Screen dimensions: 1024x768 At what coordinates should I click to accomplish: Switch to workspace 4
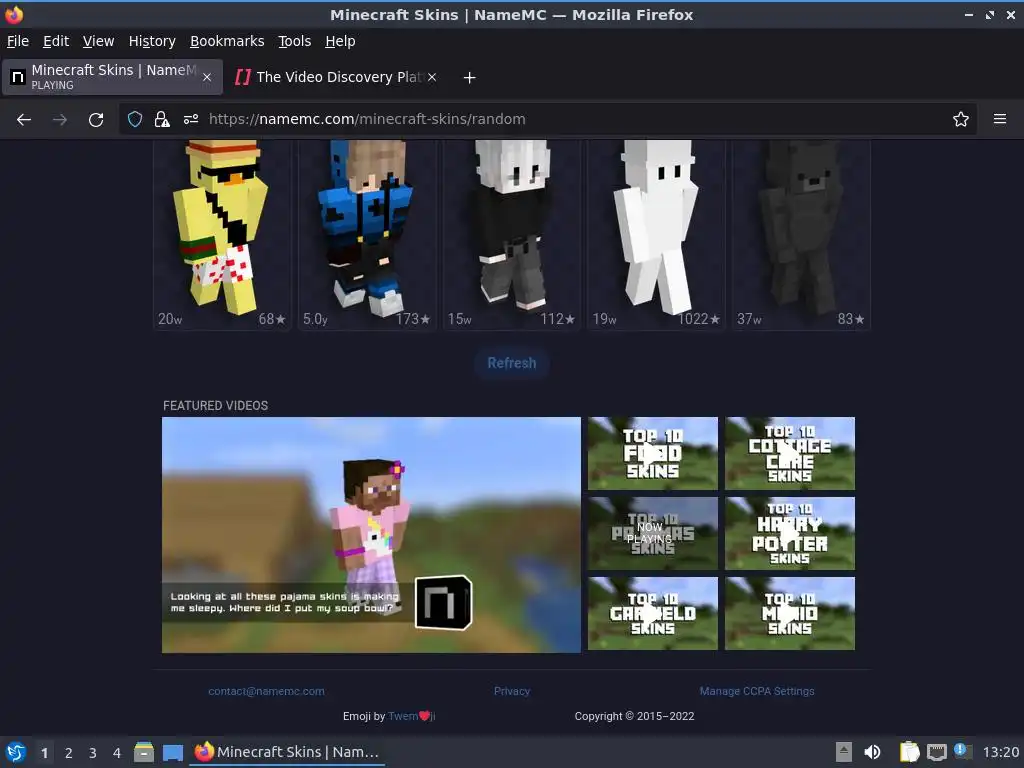point(117,753)
